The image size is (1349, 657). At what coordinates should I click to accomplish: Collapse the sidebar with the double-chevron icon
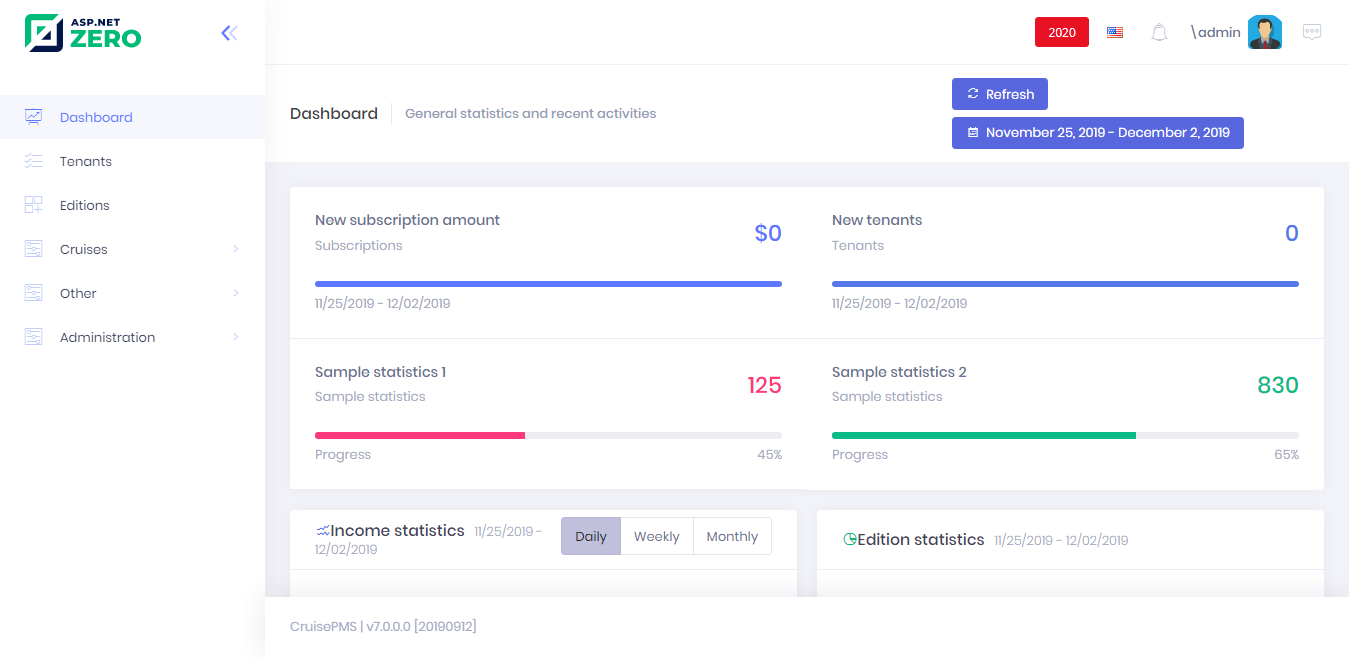click(x=229, y=33)
